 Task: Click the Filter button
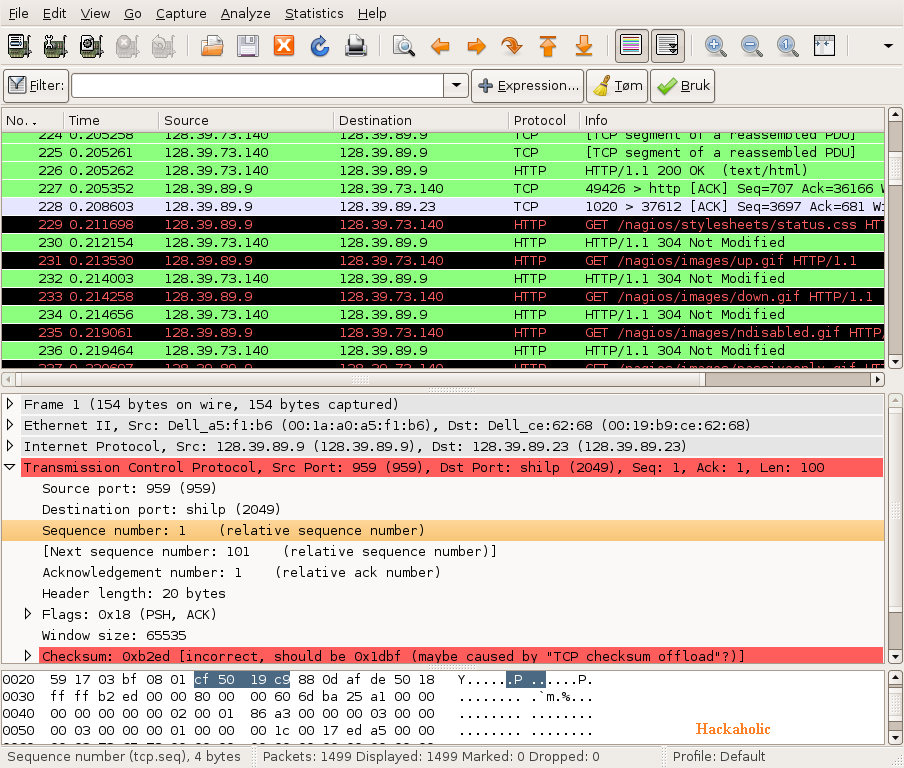36,86
